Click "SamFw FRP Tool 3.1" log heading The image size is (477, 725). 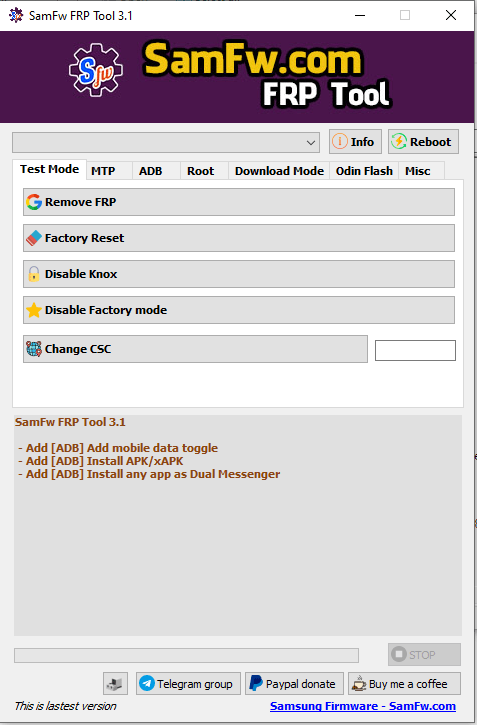click(70, 422)
